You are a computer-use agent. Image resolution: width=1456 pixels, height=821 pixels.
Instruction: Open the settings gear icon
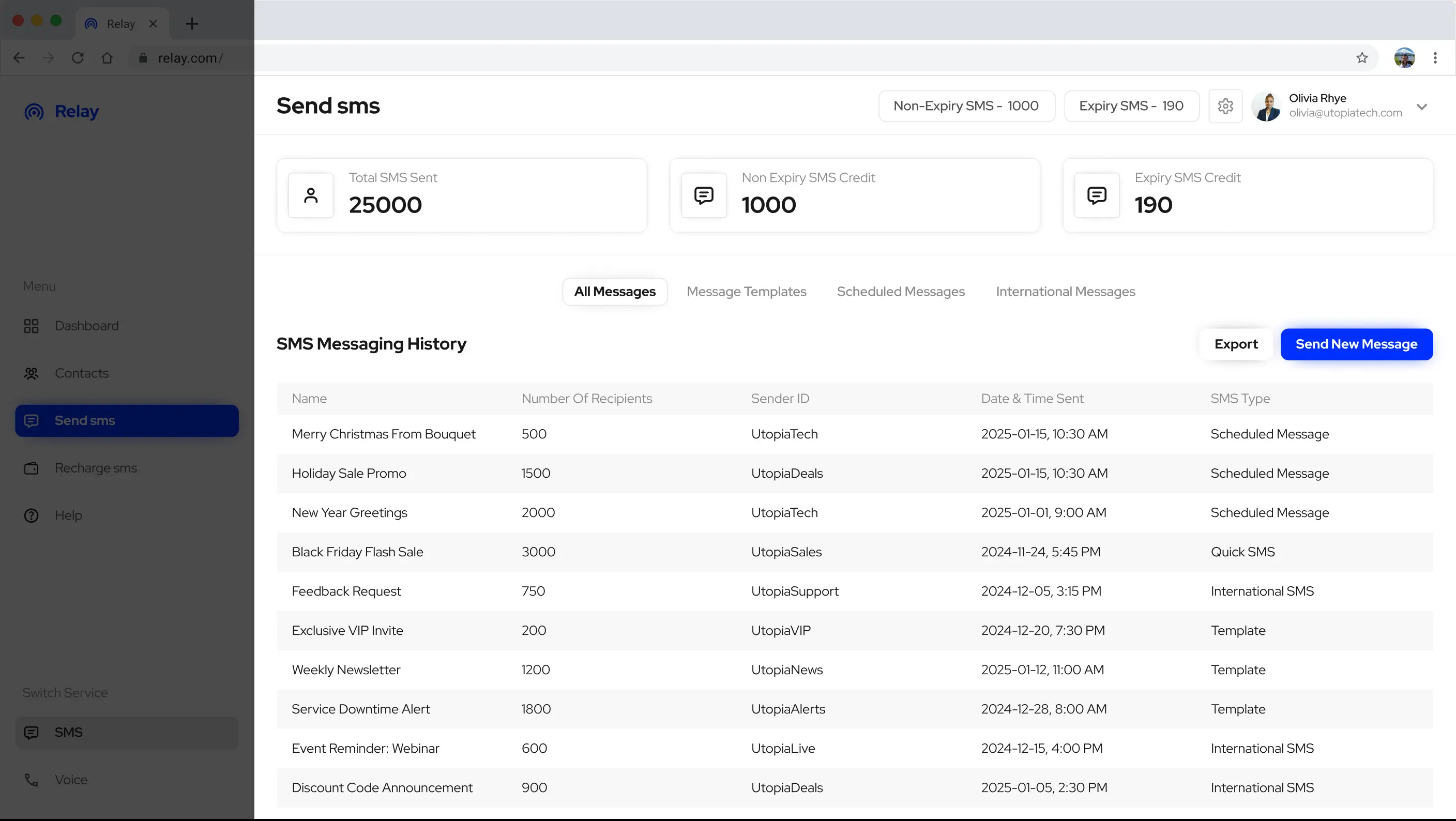tap(1225, 106)
